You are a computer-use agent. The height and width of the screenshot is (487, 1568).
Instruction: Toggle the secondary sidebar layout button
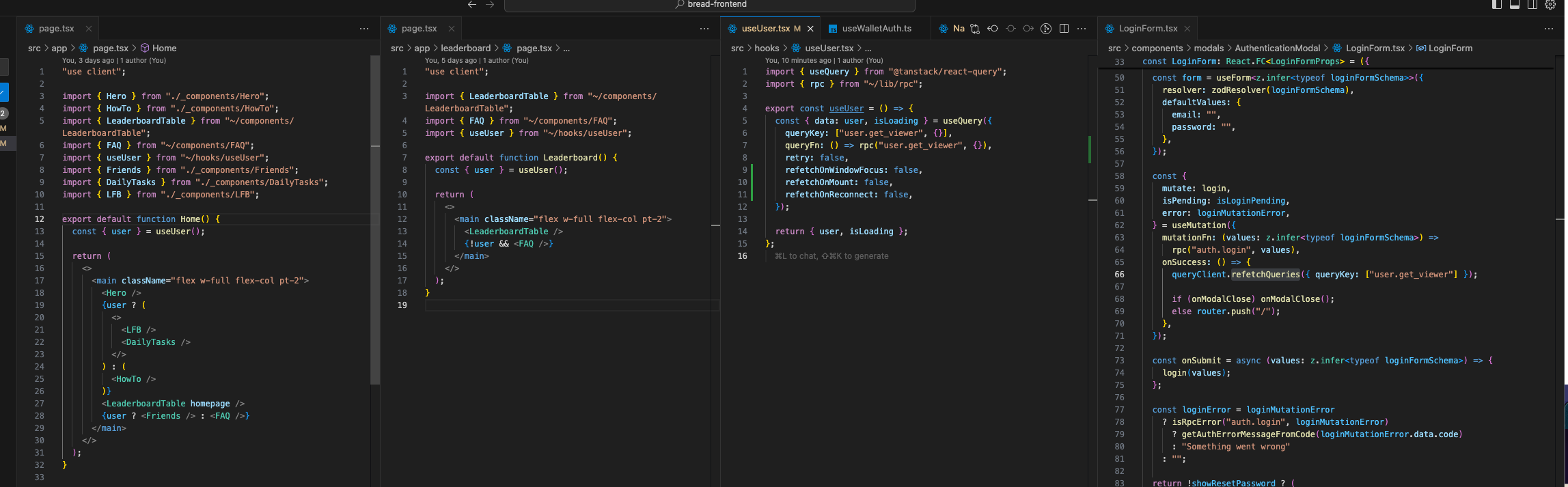(x=1532, y=5)
